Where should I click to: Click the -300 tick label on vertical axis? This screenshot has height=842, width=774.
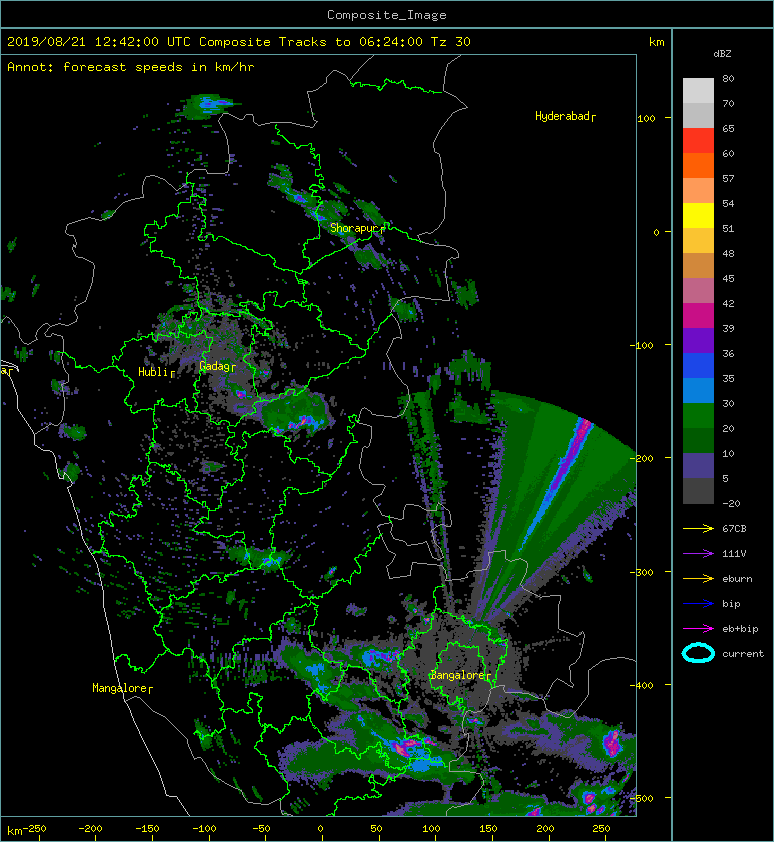click(643, 572)
